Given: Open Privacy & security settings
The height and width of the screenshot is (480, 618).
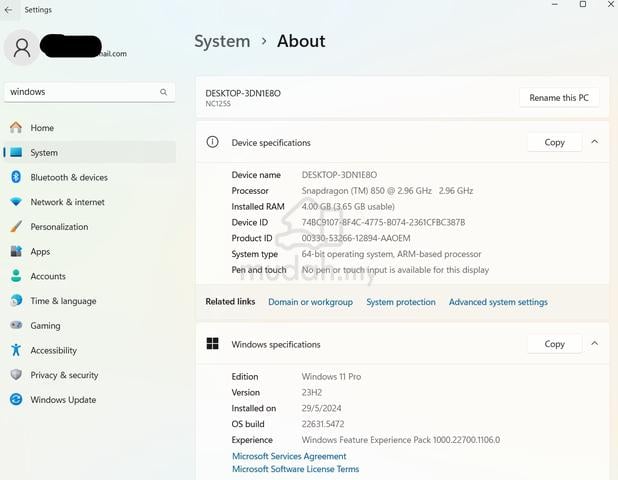Looking at the screenshot, I should pos(89,375).
